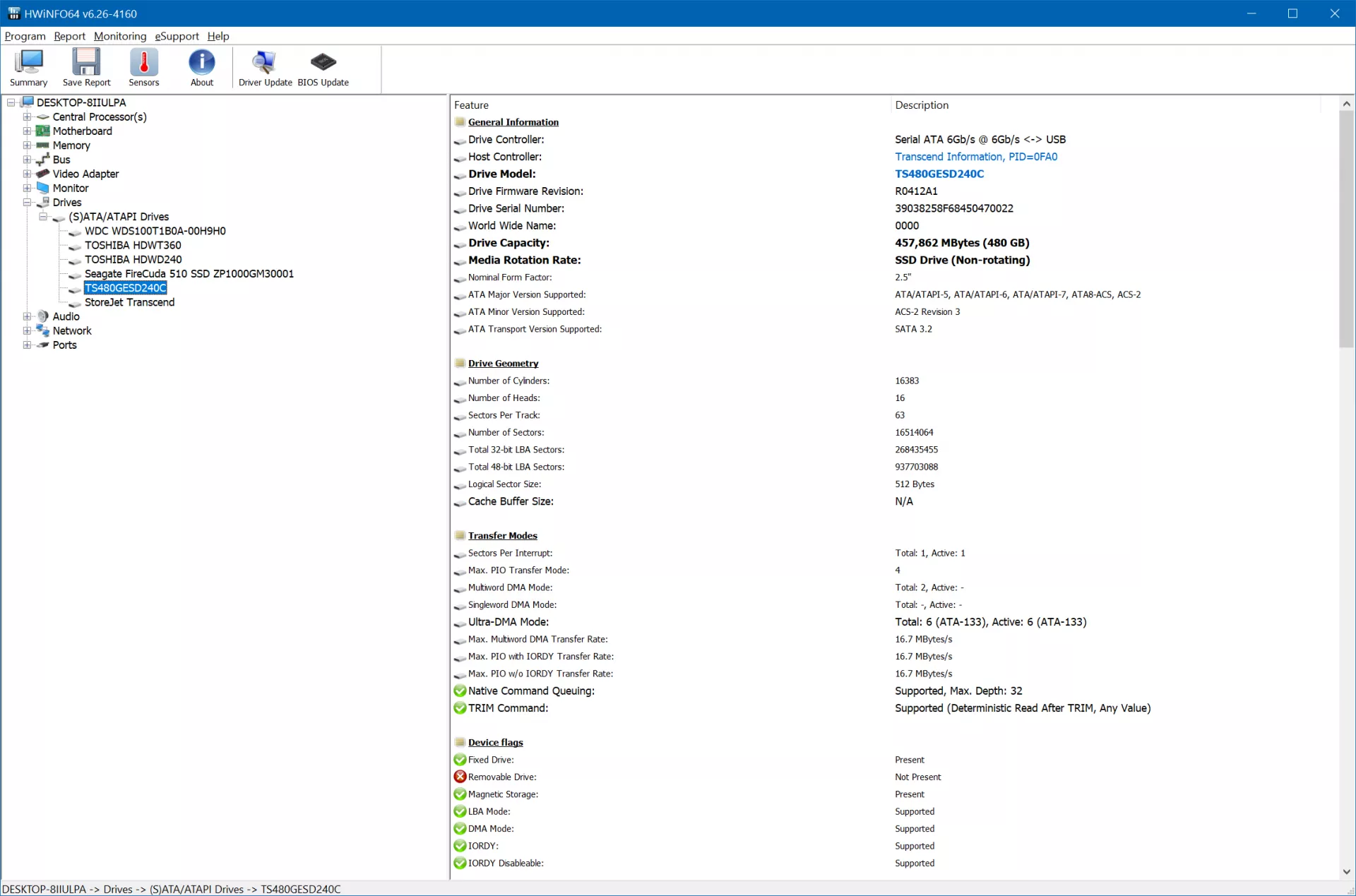This screenshot has height=896, width=1356.
Task: Click the About info icon
Action: 202,62
